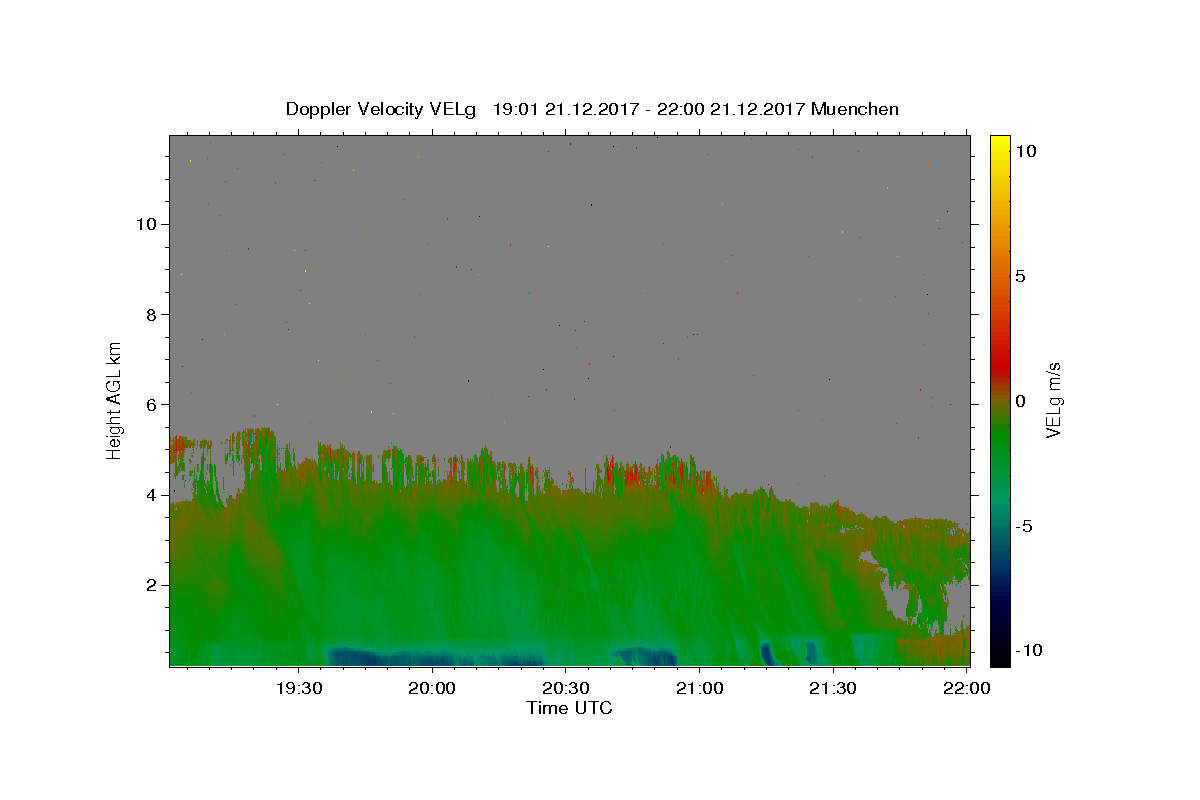This screenshot has width=1200, height=800.
Task: Click the dark blue band near 19:45 at surface
Action: (435, 657)
